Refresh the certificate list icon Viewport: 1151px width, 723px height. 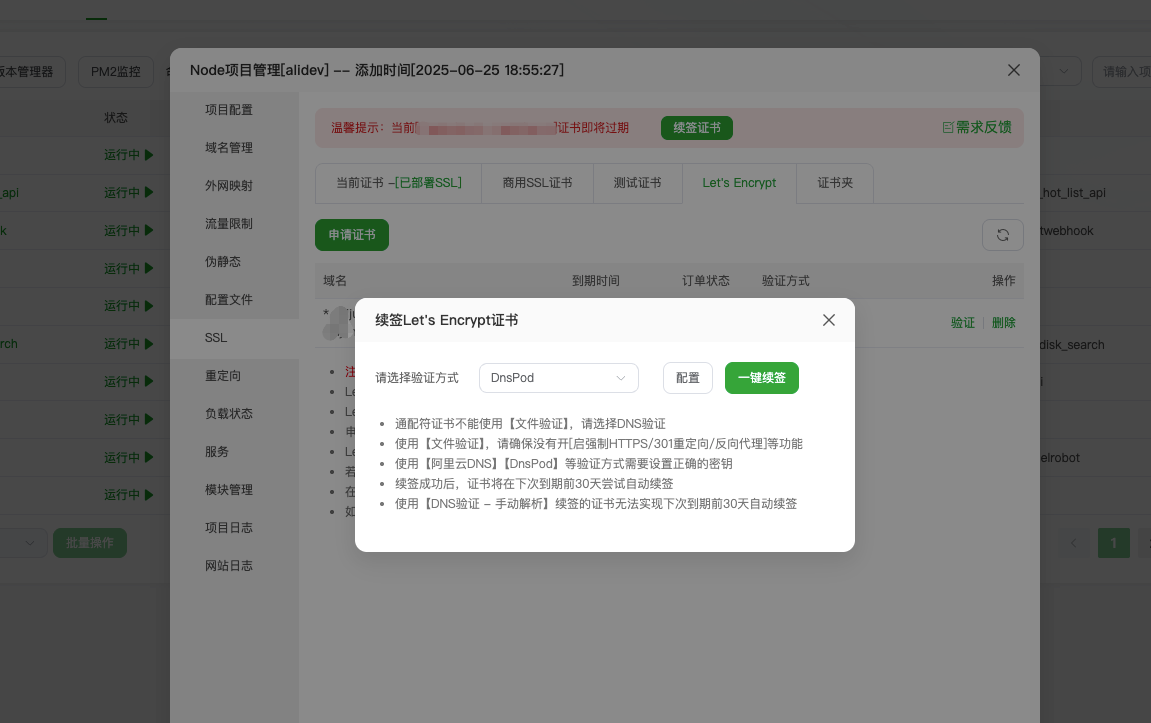(x=1003, y=235)
